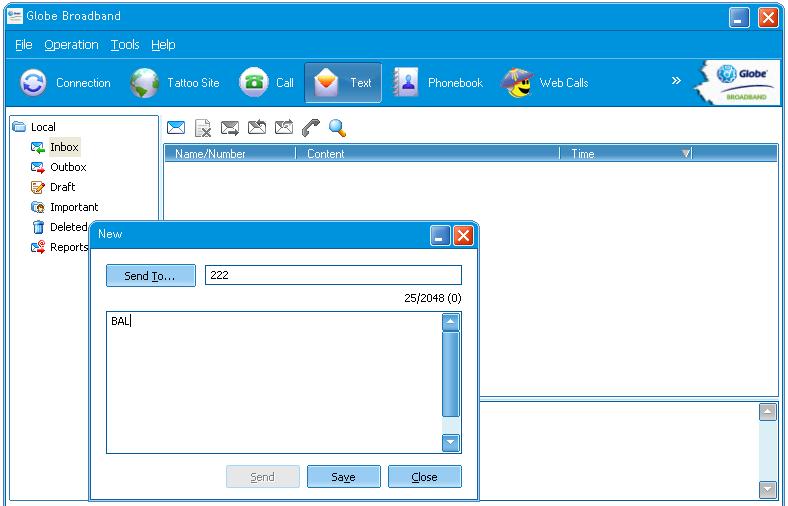Open the Tattoo Site globe button
Screen dimensions: 788x506
point(174,83)
